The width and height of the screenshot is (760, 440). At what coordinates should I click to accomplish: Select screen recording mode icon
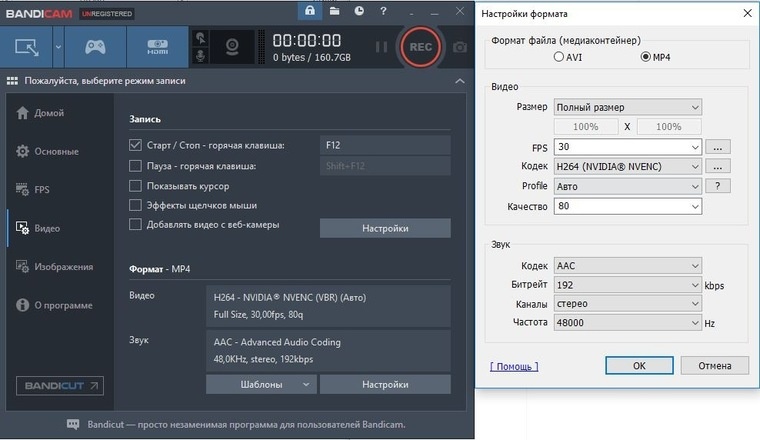[27, 47]
